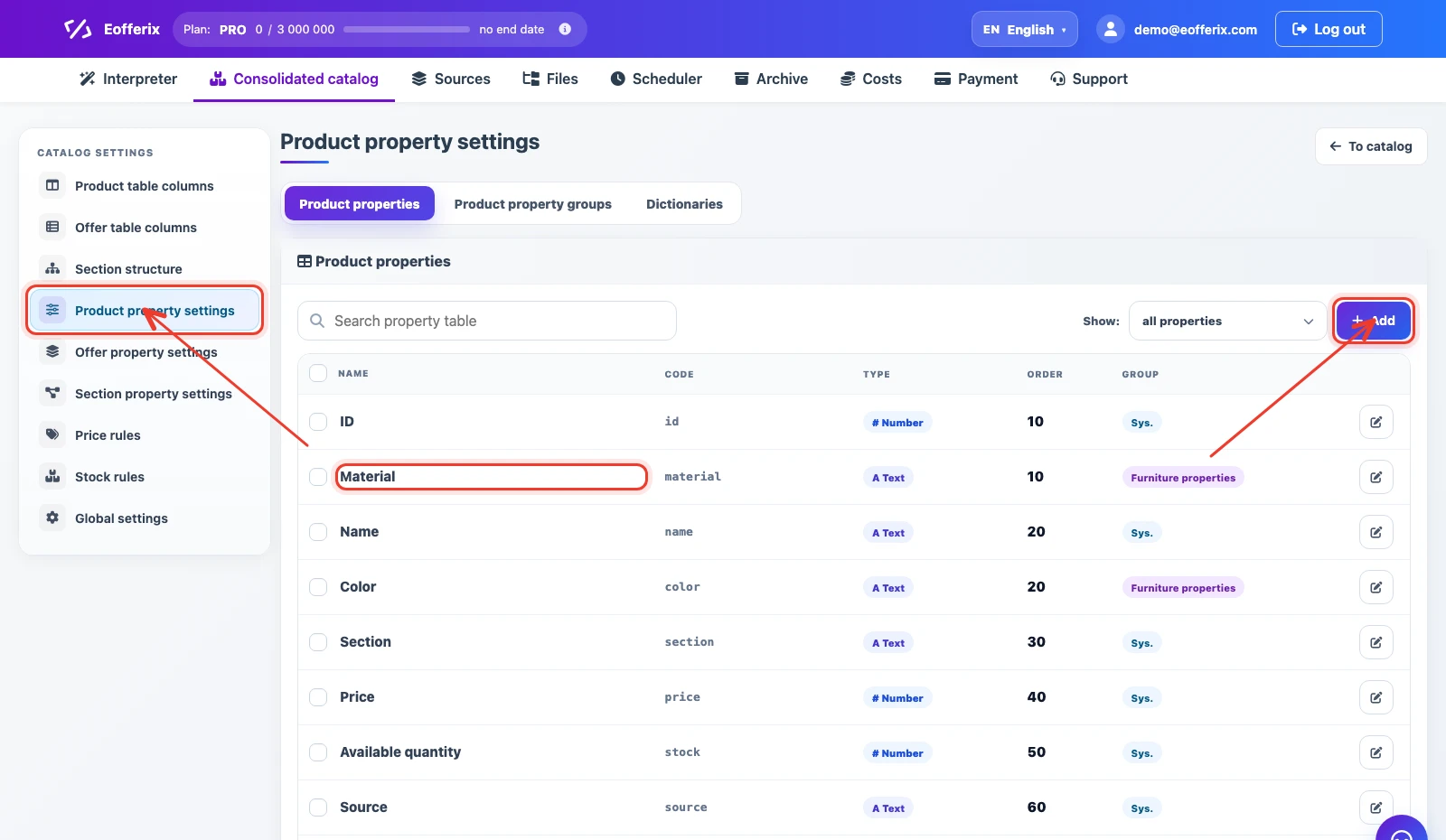Viewport: 1446px width, 840px height.
Task: Check the Price row checkbox
Action: (318, 697)
